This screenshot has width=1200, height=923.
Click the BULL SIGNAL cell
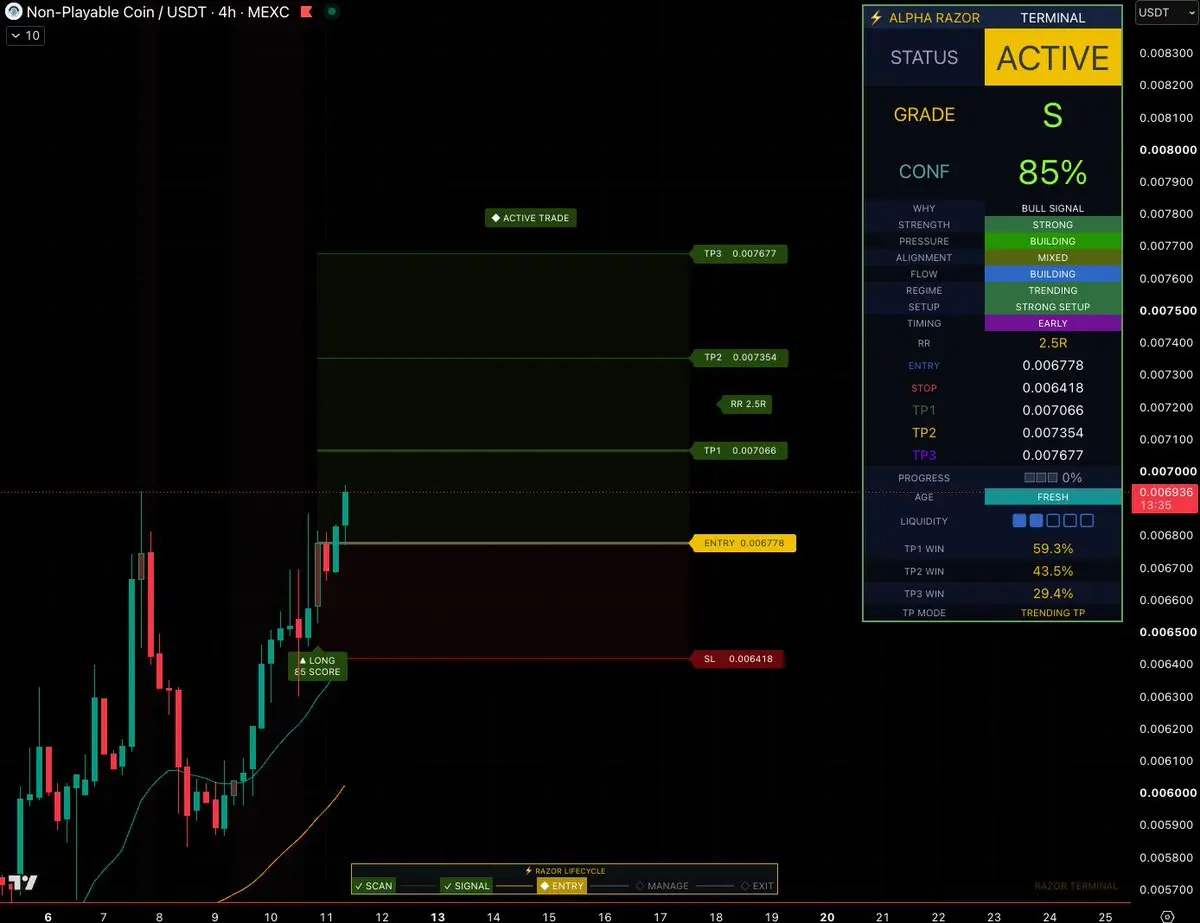point(1053,209)
